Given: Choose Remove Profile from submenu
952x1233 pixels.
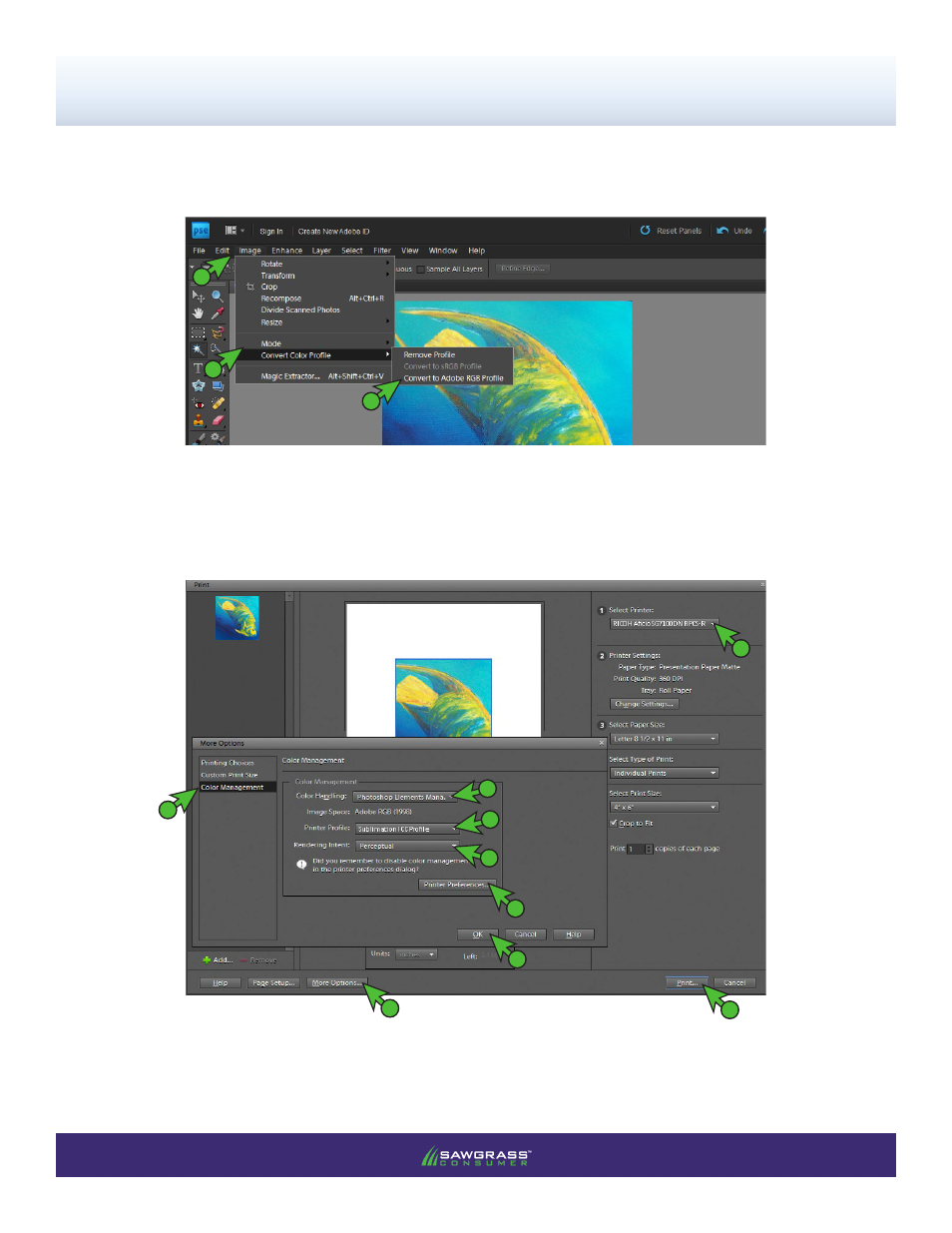Looking at the screenshot, I should (429, 354).
